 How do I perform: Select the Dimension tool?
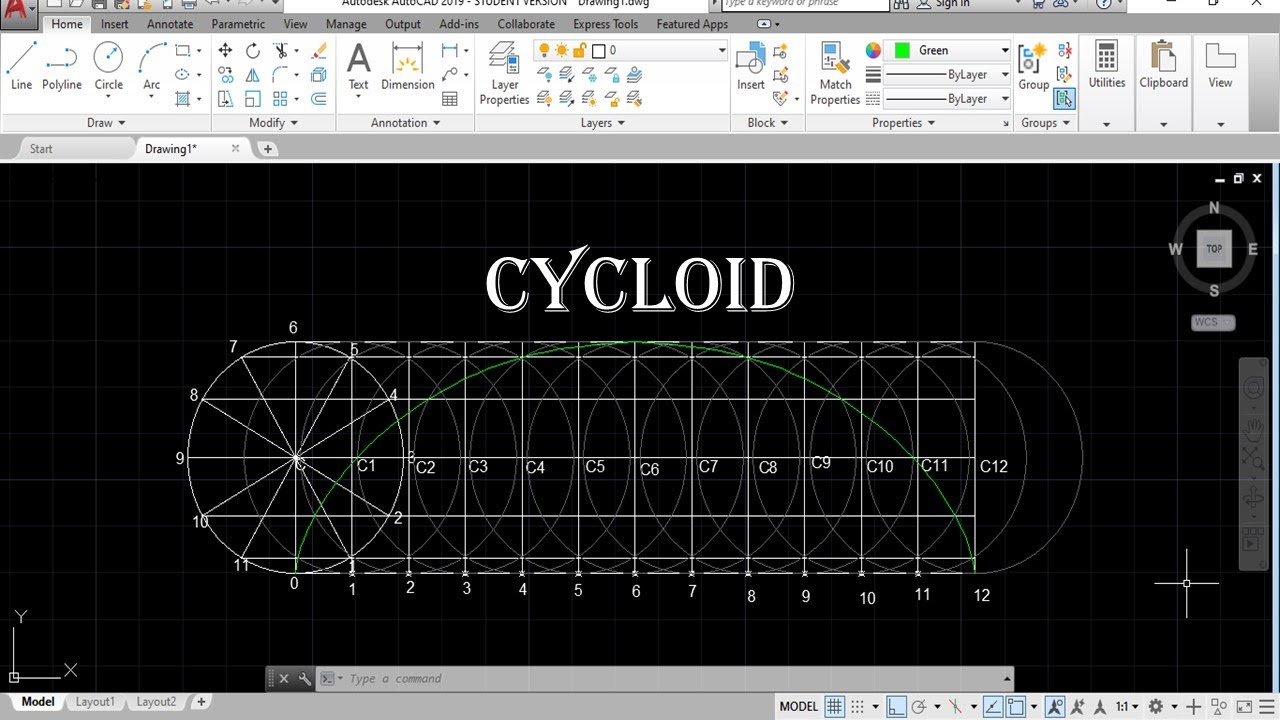408,67
